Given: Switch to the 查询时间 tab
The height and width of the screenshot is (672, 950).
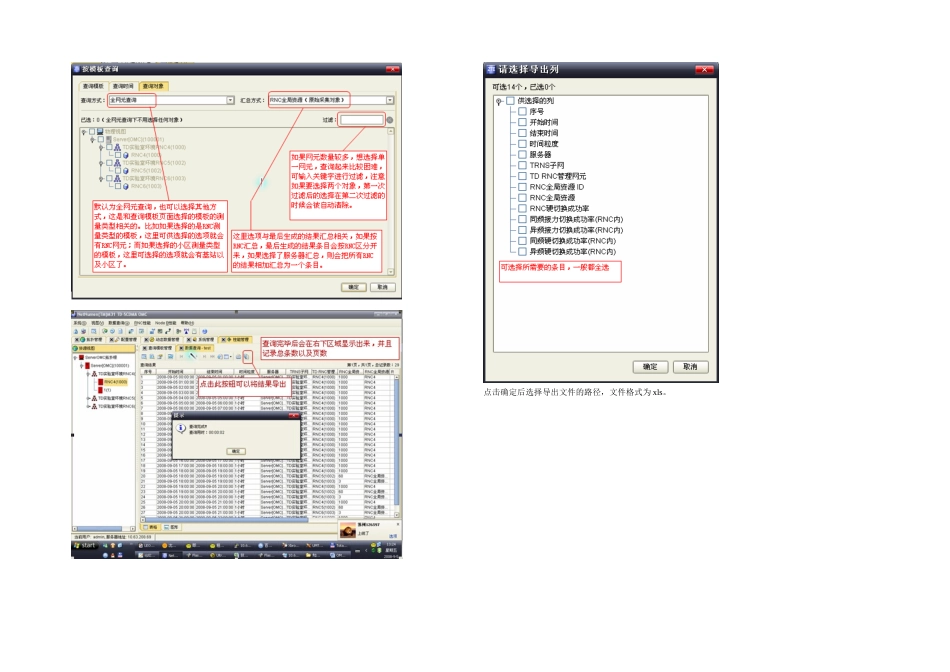Looking at the screenshot, I should pos(123,86).
